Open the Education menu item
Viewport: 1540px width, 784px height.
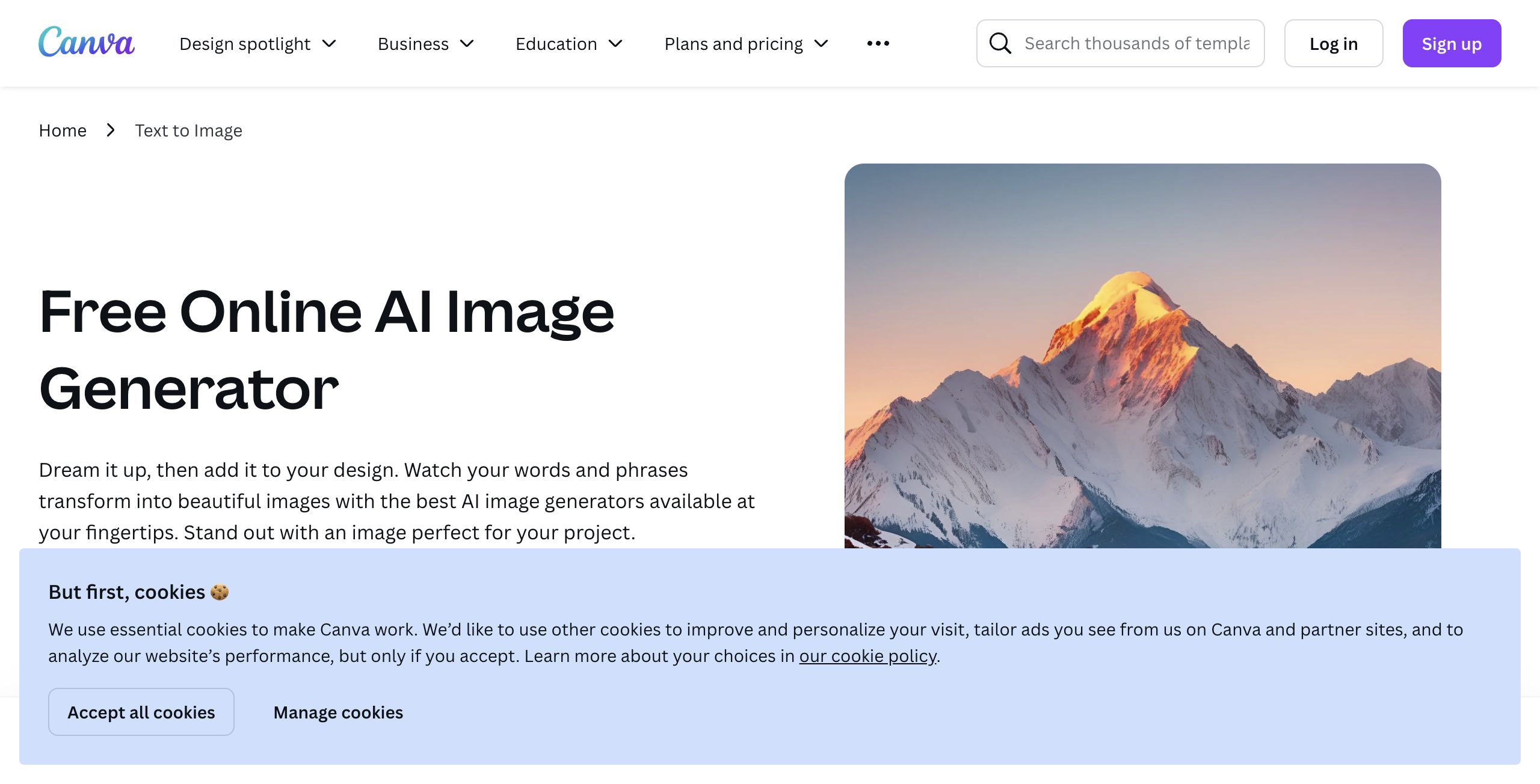pyautogui.click(x=556, y=43)
